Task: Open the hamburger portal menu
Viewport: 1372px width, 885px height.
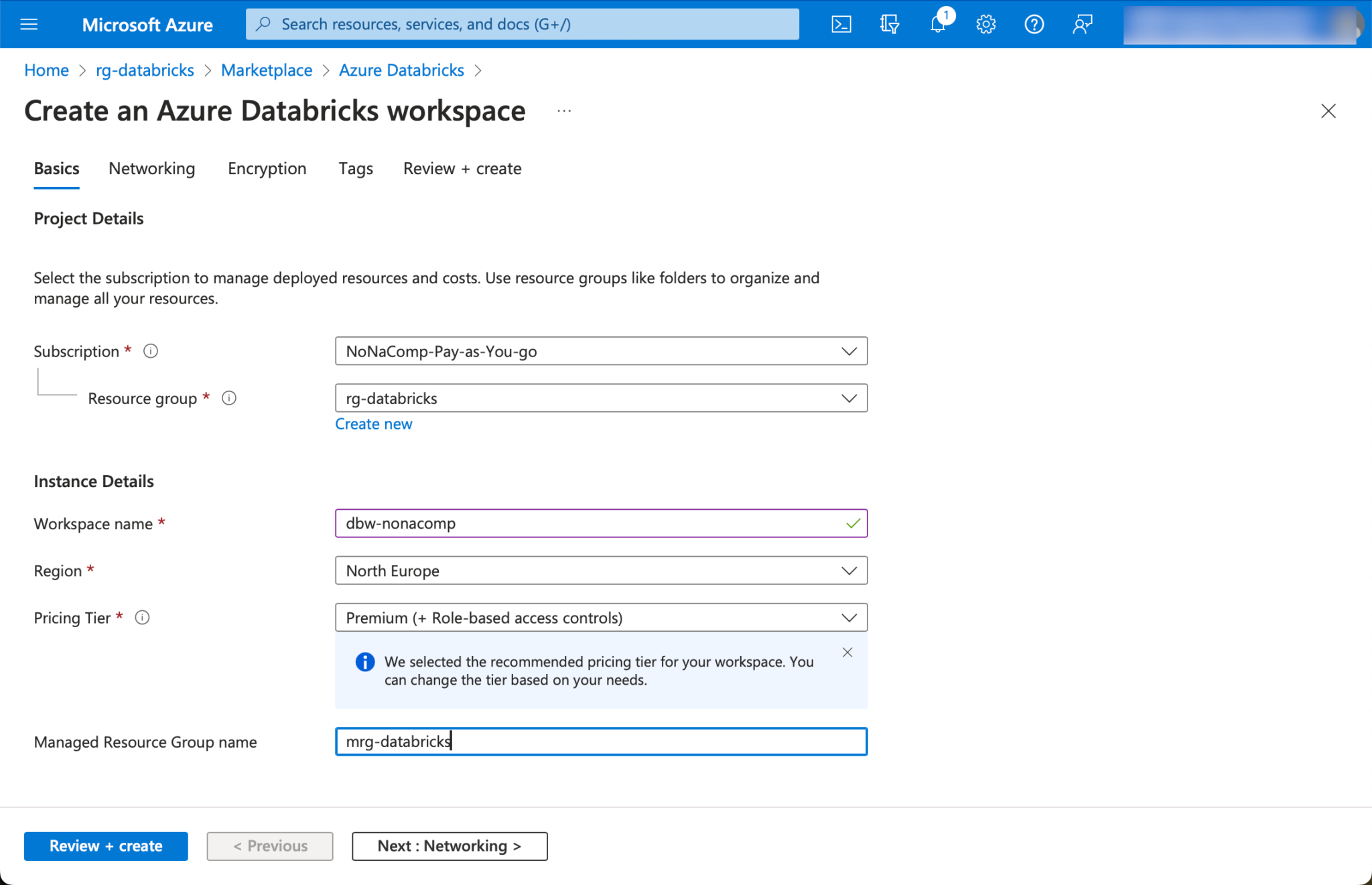Action: 29,25
